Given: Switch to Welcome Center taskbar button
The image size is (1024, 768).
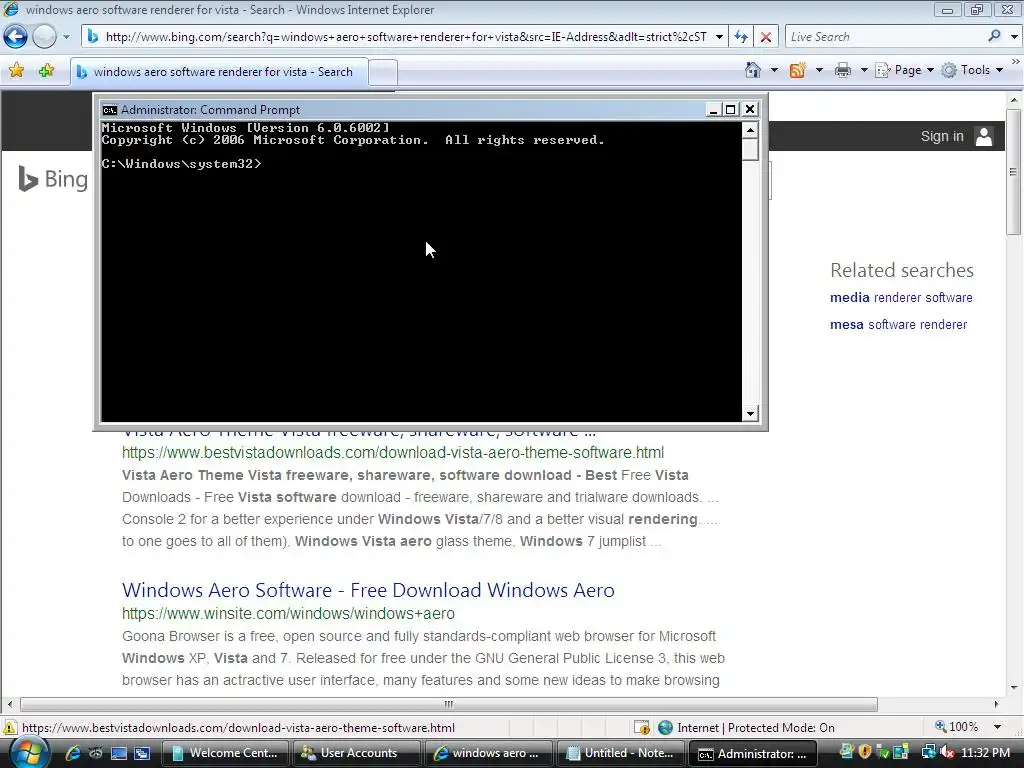Looking at the screenshot, I should point(225,753).
